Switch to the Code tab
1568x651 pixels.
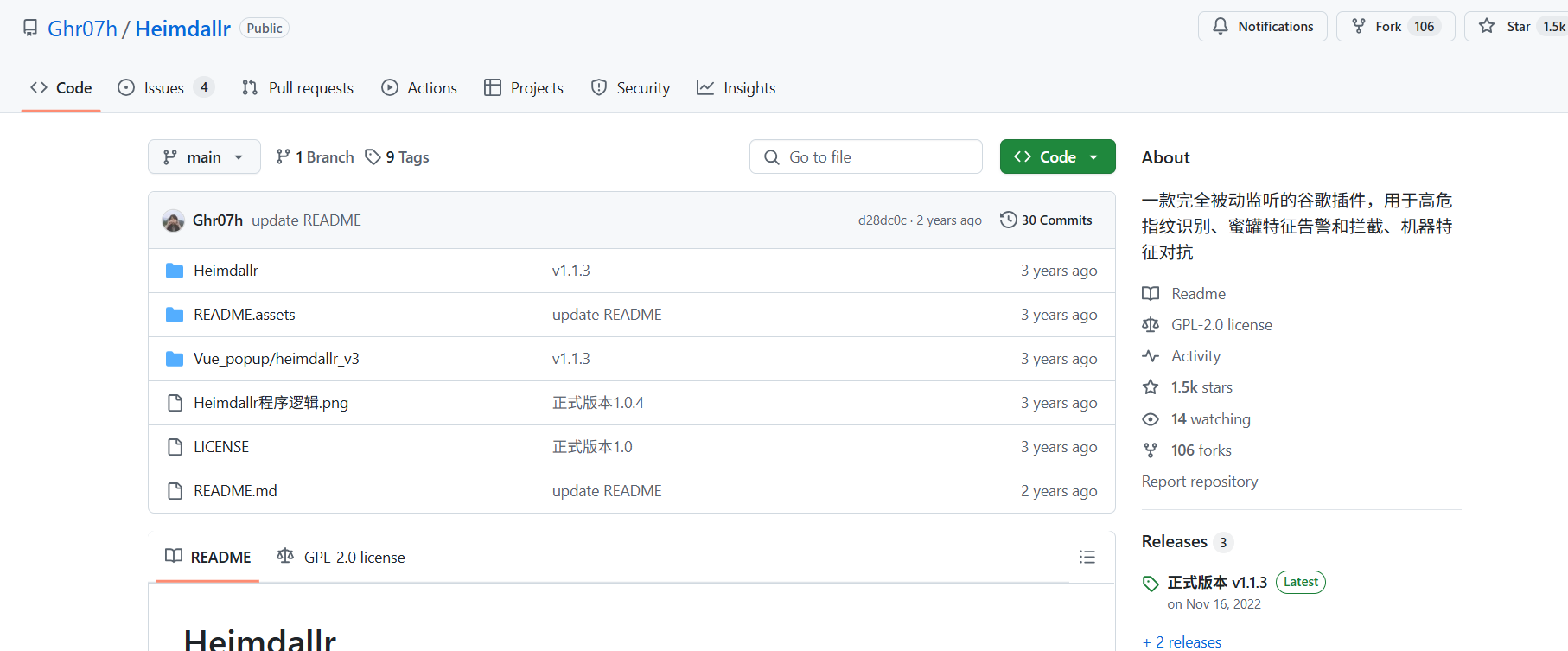click(61, 87)
